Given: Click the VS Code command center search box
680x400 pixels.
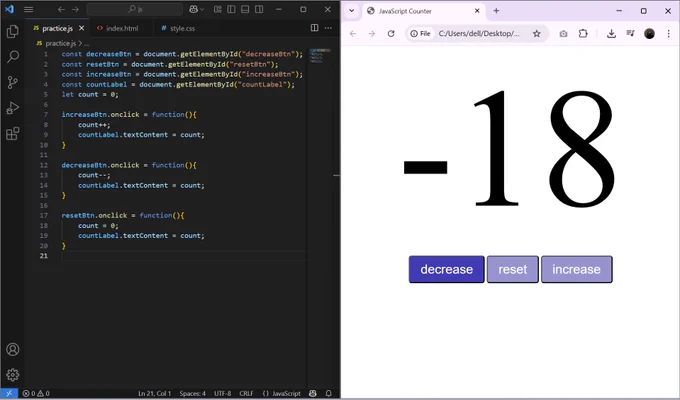Looking at the screenshot, I should [135, 9].
